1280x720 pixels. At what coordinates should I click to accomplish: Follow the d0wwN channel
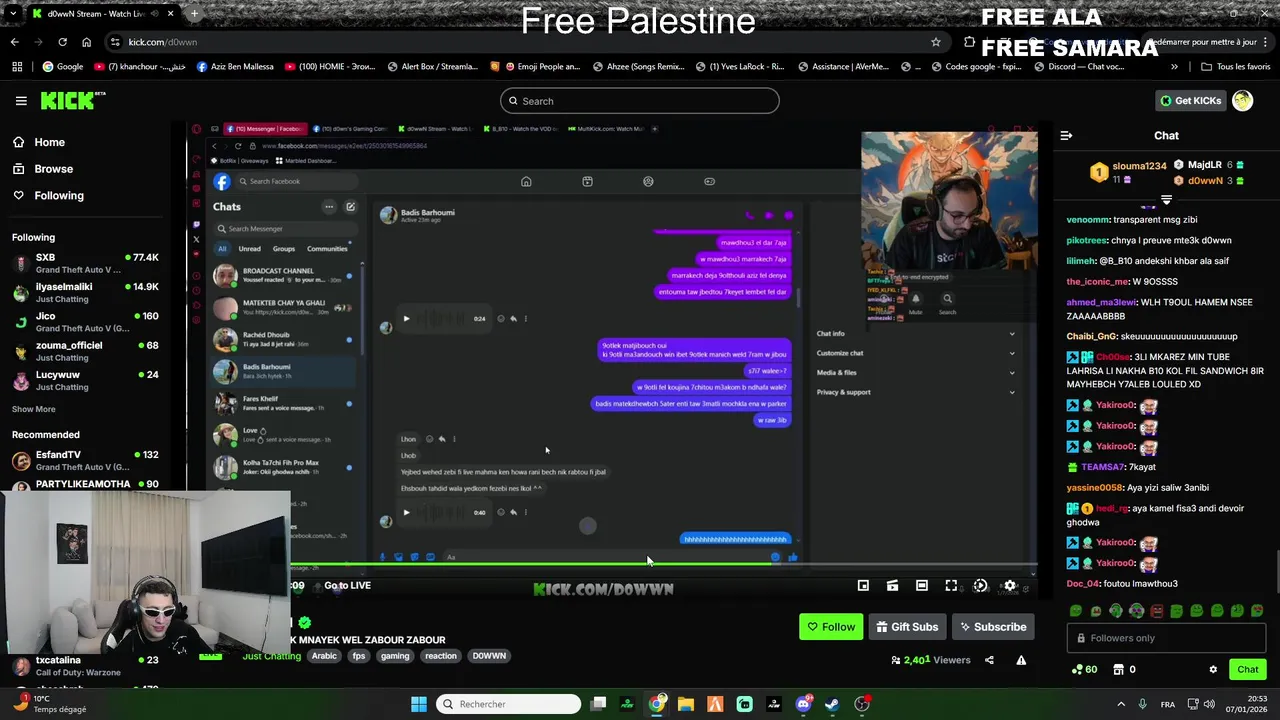click(831, 627)
